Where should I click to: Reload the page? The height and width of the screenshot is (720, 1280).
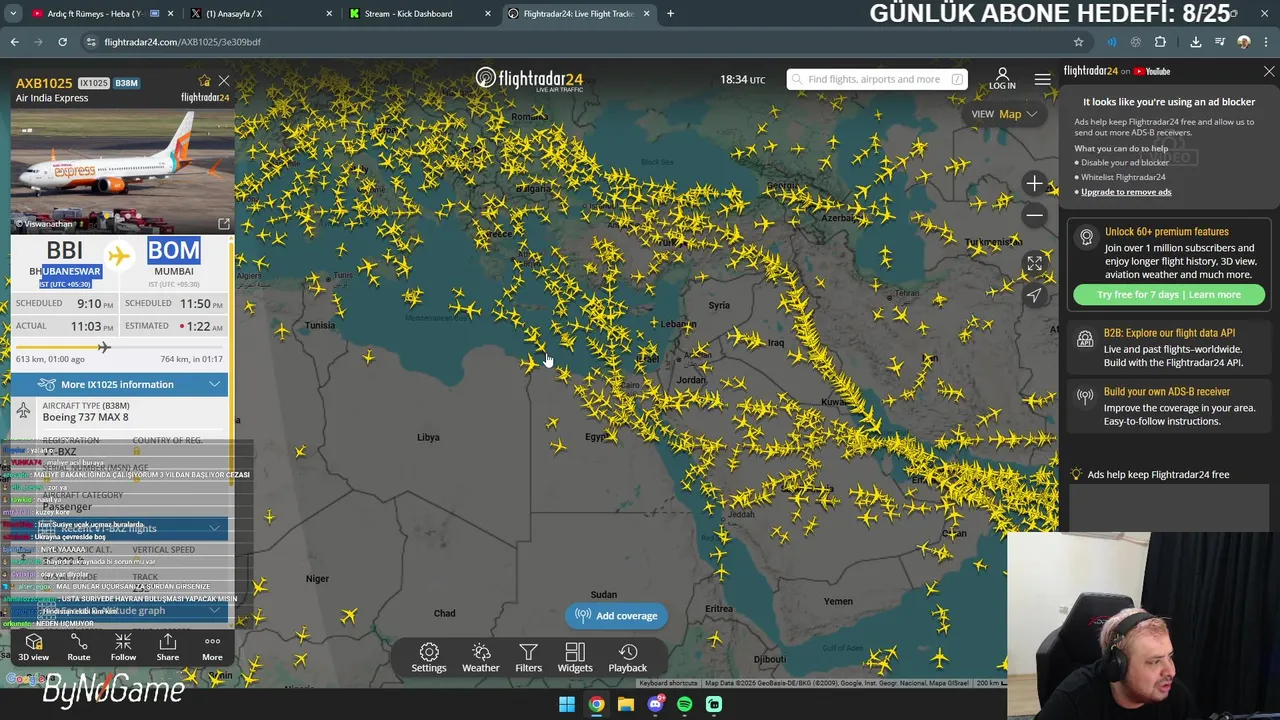coord(62,42)
